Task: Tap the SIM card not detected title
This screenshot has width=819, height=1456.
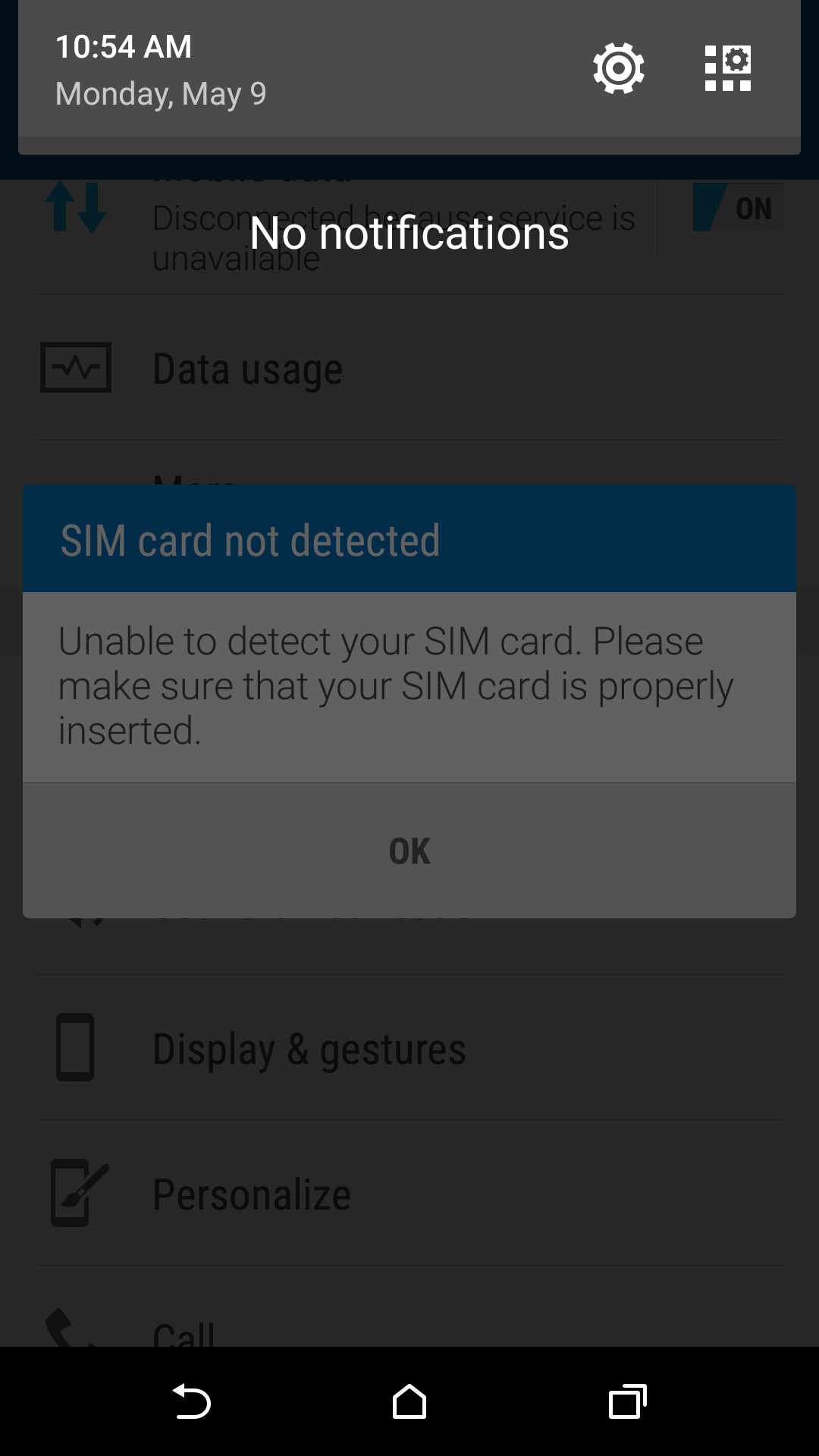Action: coord(250,540)
